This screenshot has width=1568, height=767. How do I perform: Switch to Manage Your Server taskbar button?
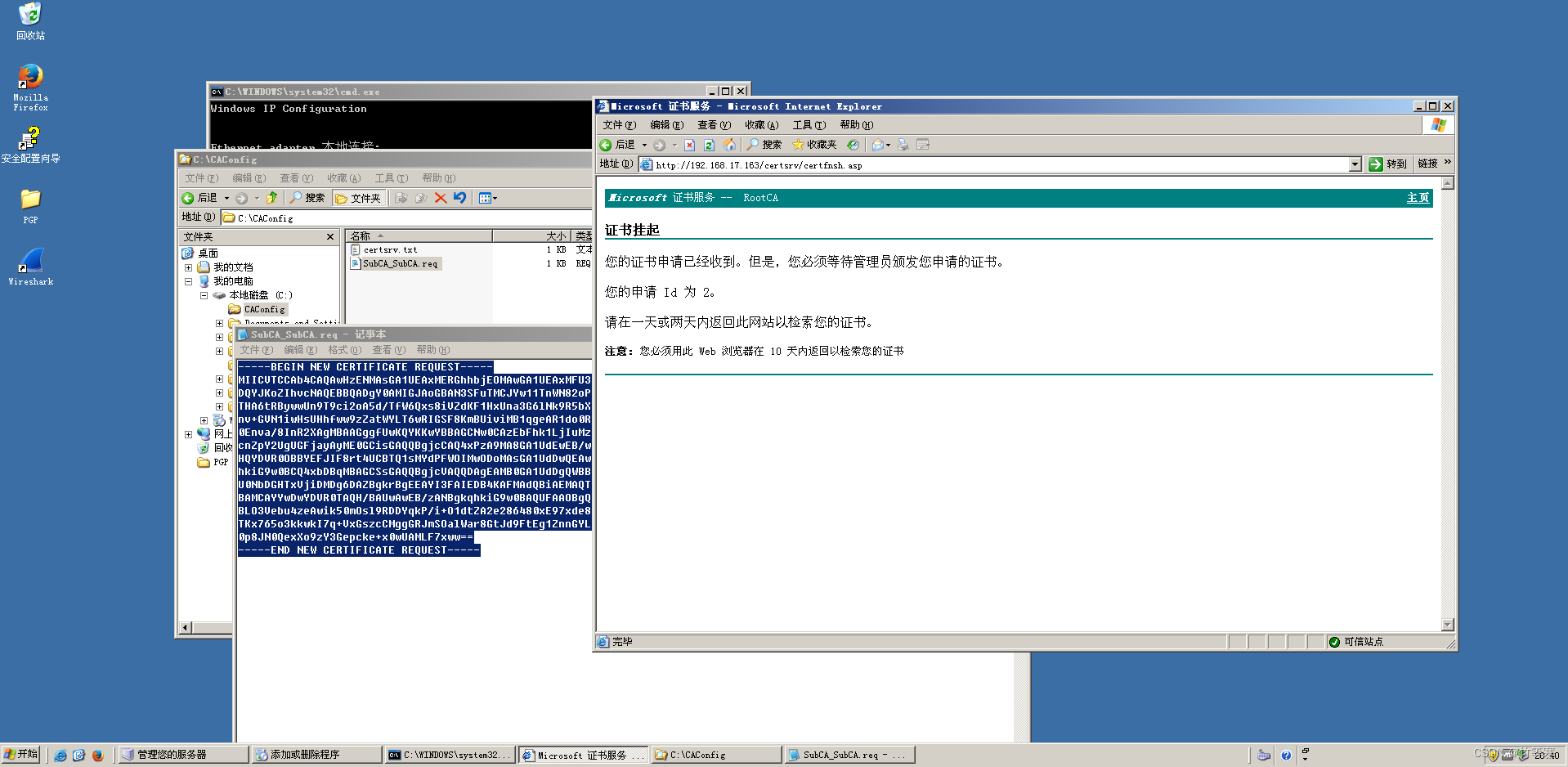click(x=183, y=755)
